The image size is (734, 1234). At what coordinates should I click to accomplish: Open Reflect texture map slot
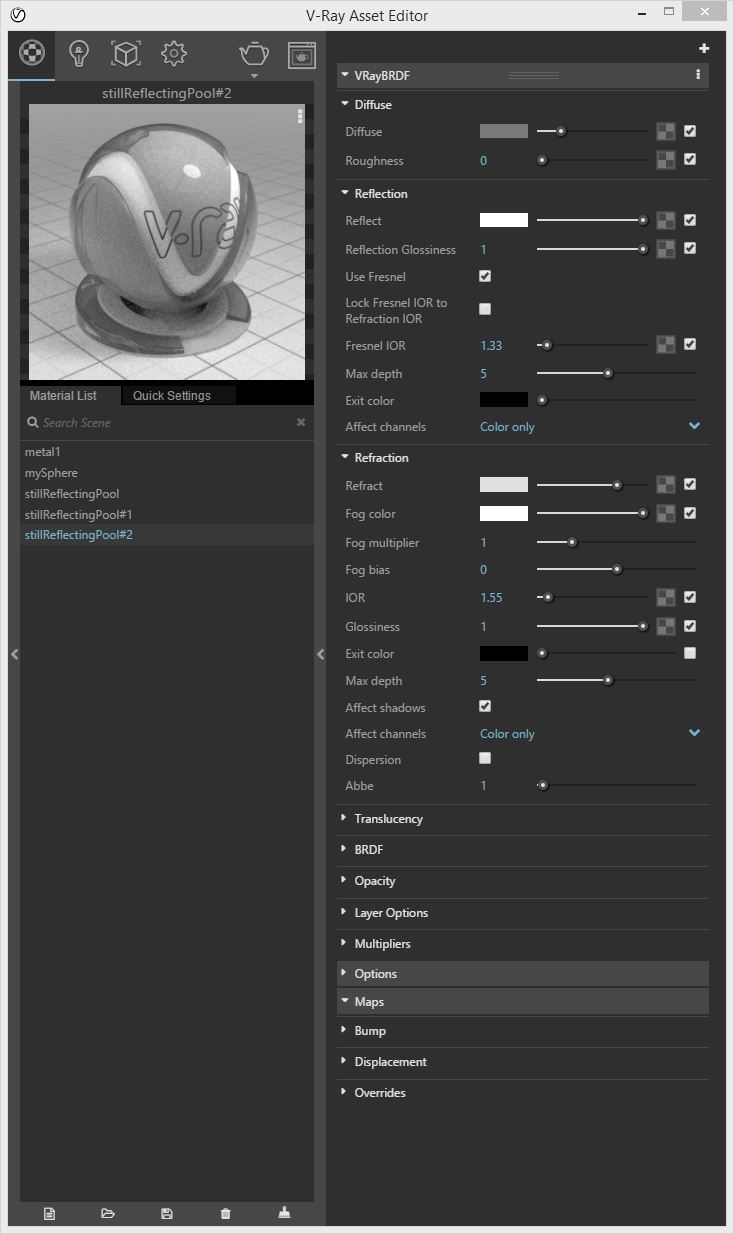665,220
